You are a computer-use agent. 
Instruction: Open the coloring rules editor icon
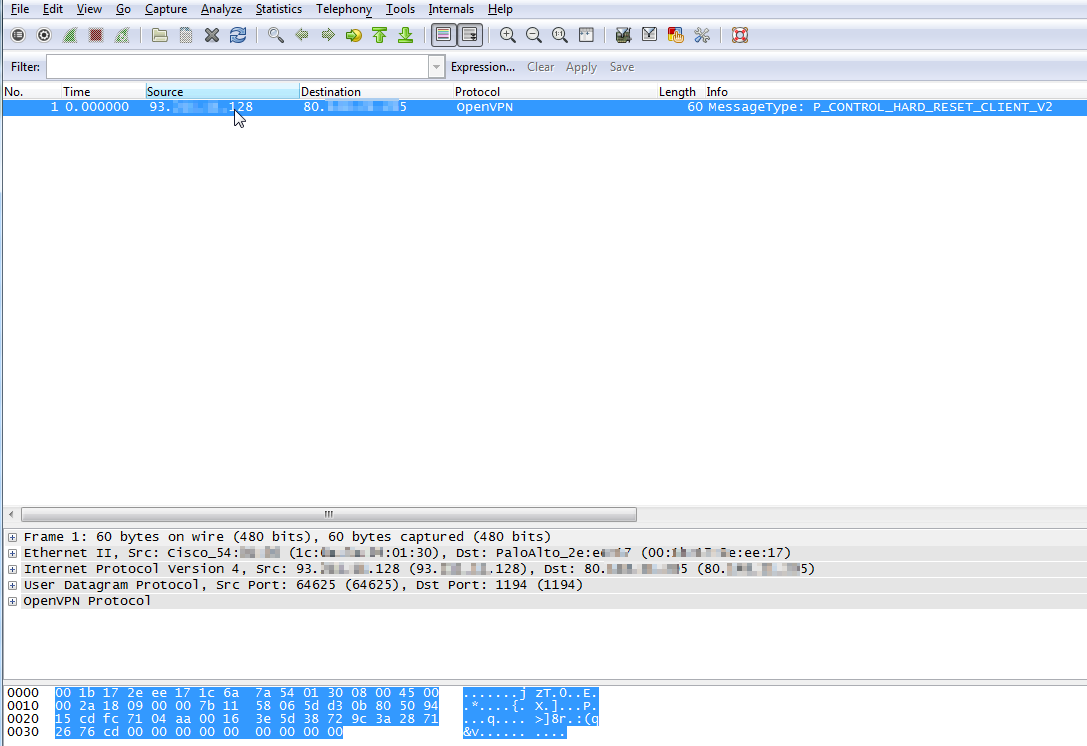pyautogui.click(x=676, y=35)
